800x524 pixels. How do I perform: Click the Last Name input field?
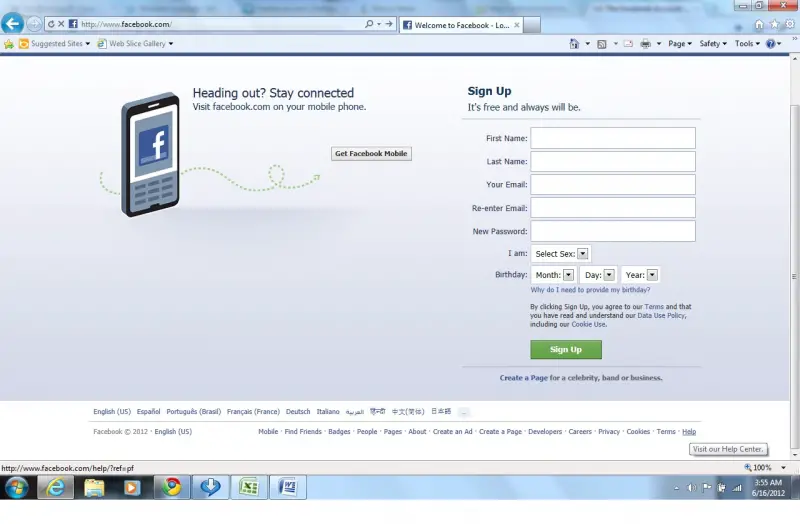[613, 161]
